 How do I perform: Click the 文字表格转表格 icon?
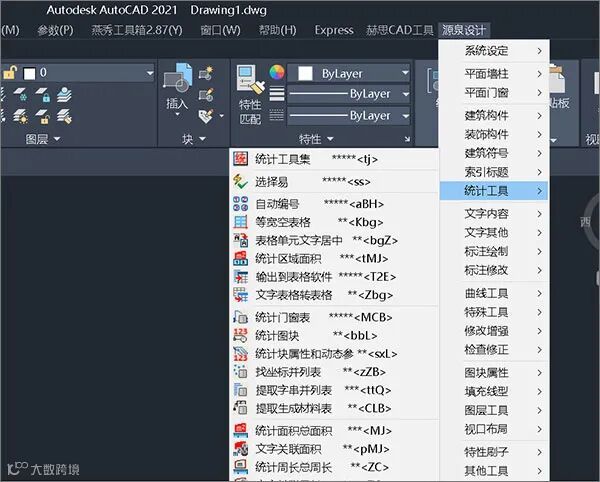click(240, 295)
